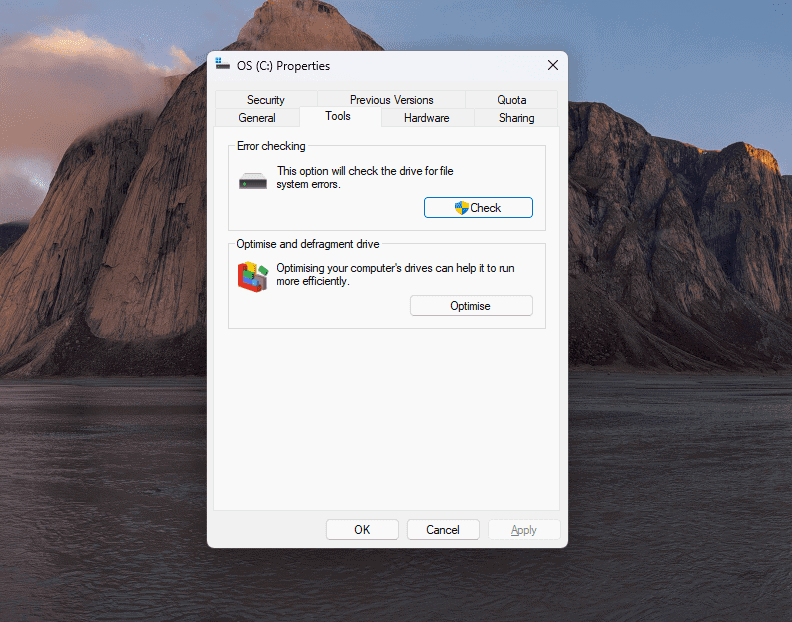Screen dimensions: 792x622
Task: Click the Optimise button
Action: [471, 306]
